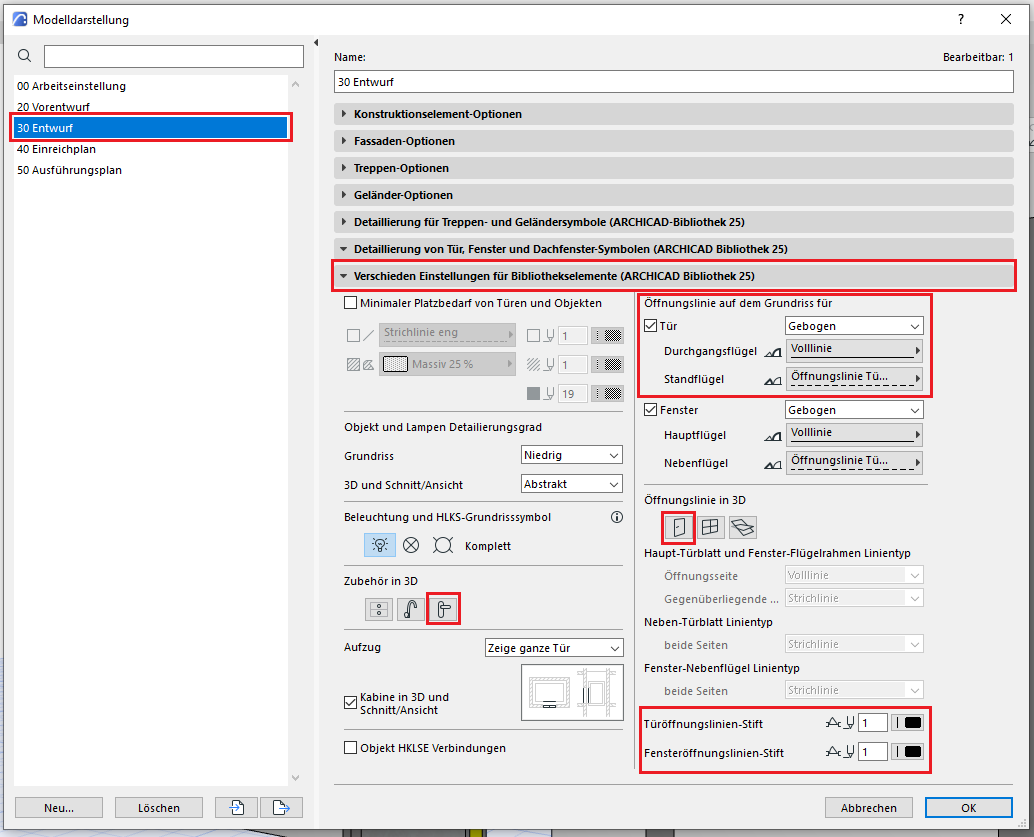Viewport: 1034px width, 837px height.
Task: Click the Neu... button
Action: 59,807
